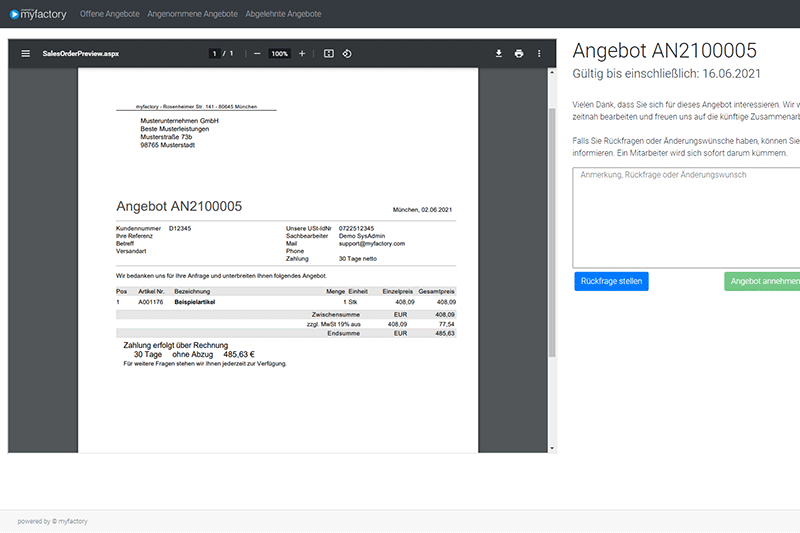The width and height of the screenshot is (800, 533).
Task: Open the PDF viewer sidebar menu
Action: point(25,54)
